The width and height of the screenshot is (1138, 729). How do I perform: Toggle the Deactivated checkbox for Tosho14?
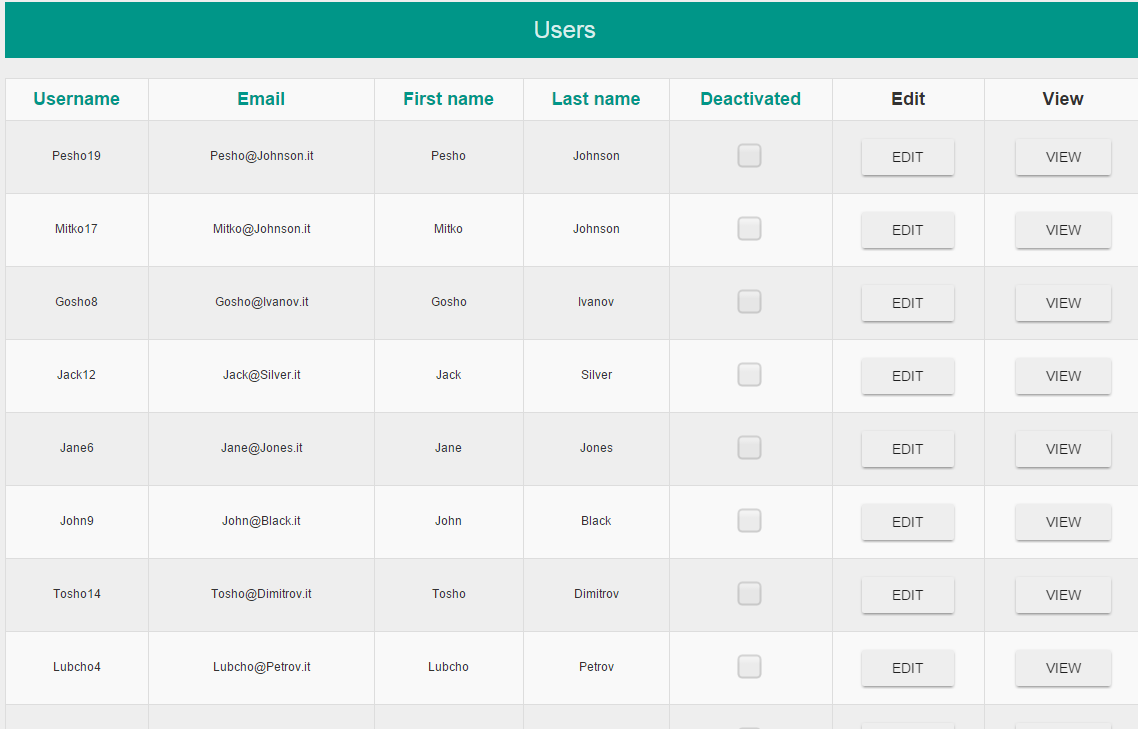point(749,594)
